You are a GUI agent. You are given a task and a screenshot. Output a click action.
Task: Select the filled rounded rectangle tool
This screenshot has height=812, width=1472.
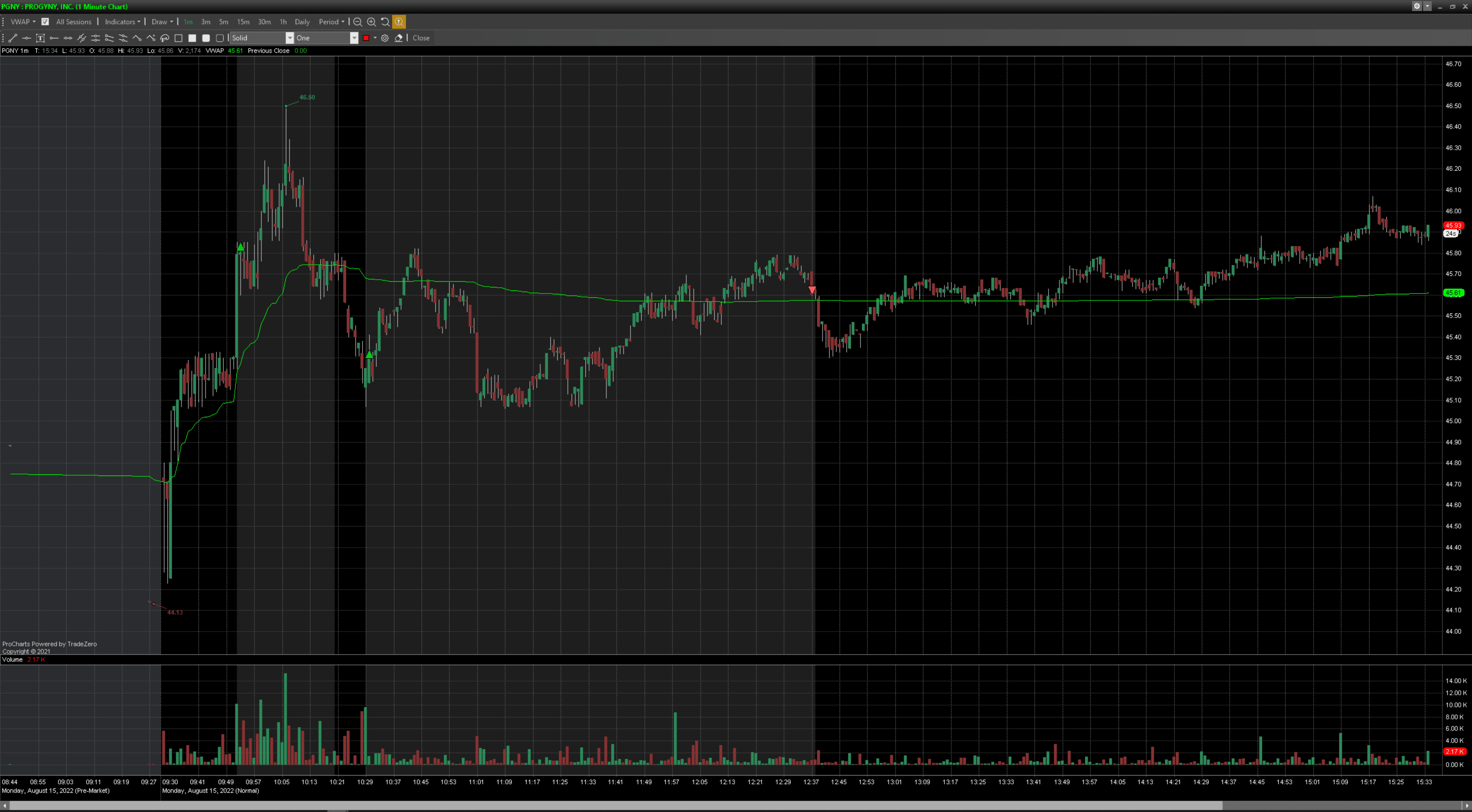206,38
